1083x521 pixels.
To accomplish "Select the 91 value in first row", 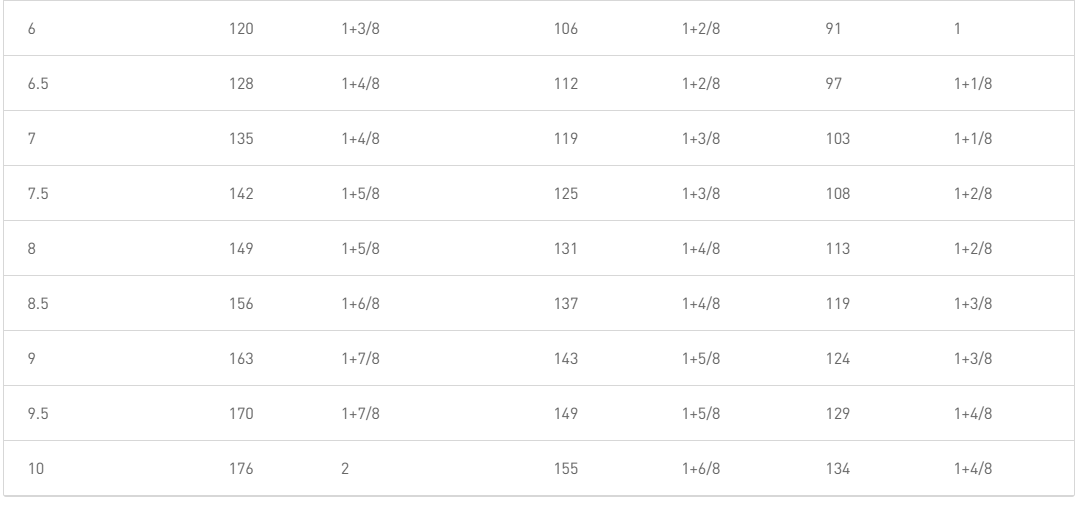I will (834, 29).
